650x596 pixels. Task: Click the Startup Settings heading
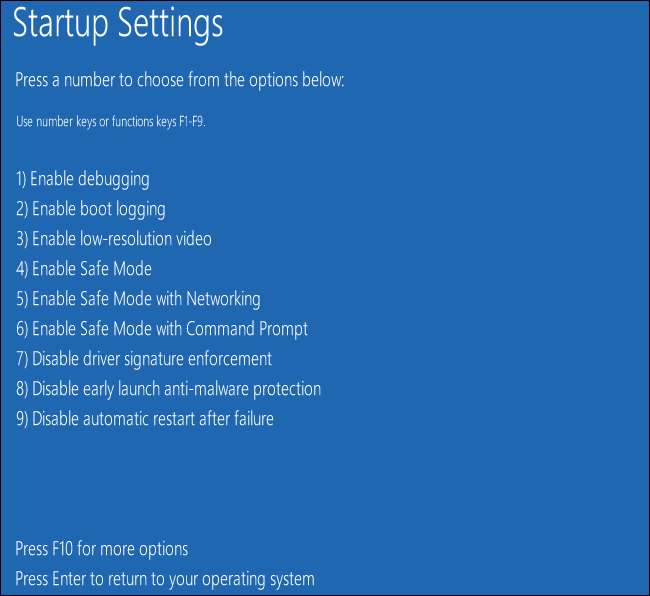pos(118,25)
